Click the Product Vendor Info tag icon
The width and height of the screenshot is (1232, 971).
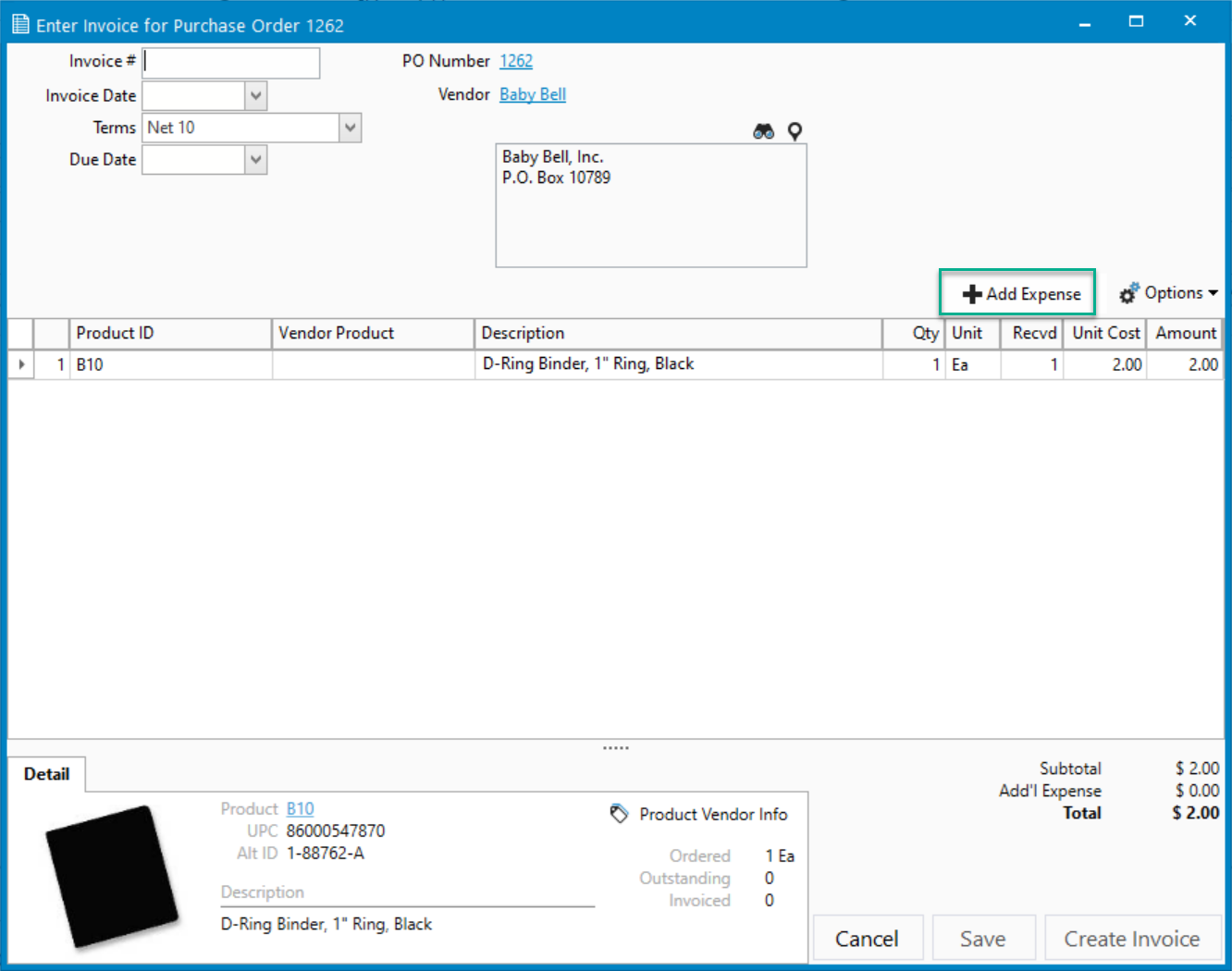pos(619,814)
